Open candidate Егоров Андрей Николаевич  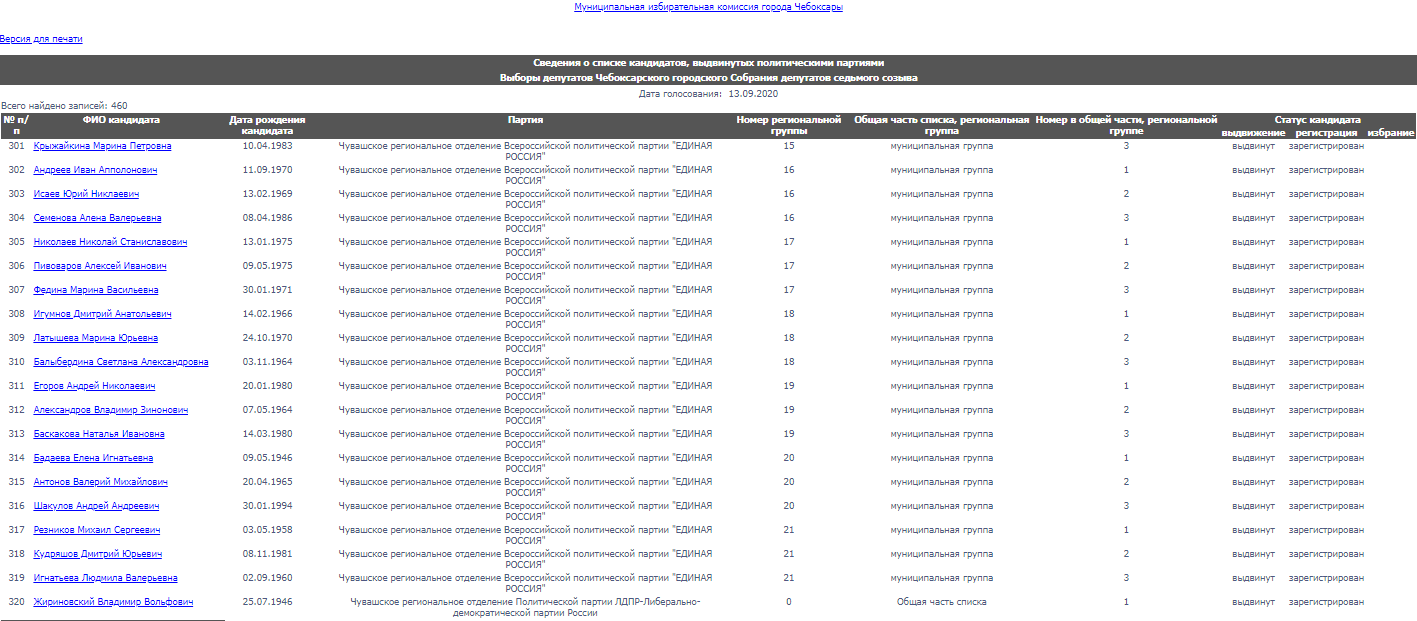tap(94, 386)
